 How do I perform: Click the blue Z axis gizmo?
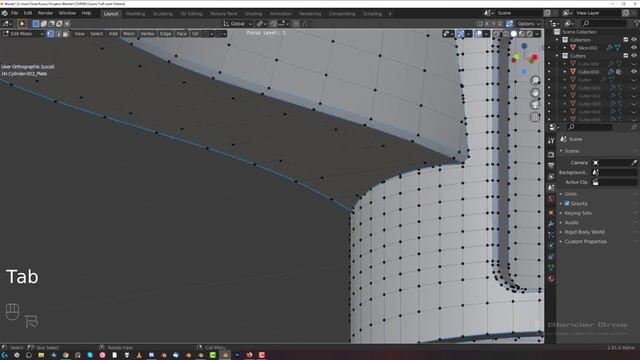(524, 47)
